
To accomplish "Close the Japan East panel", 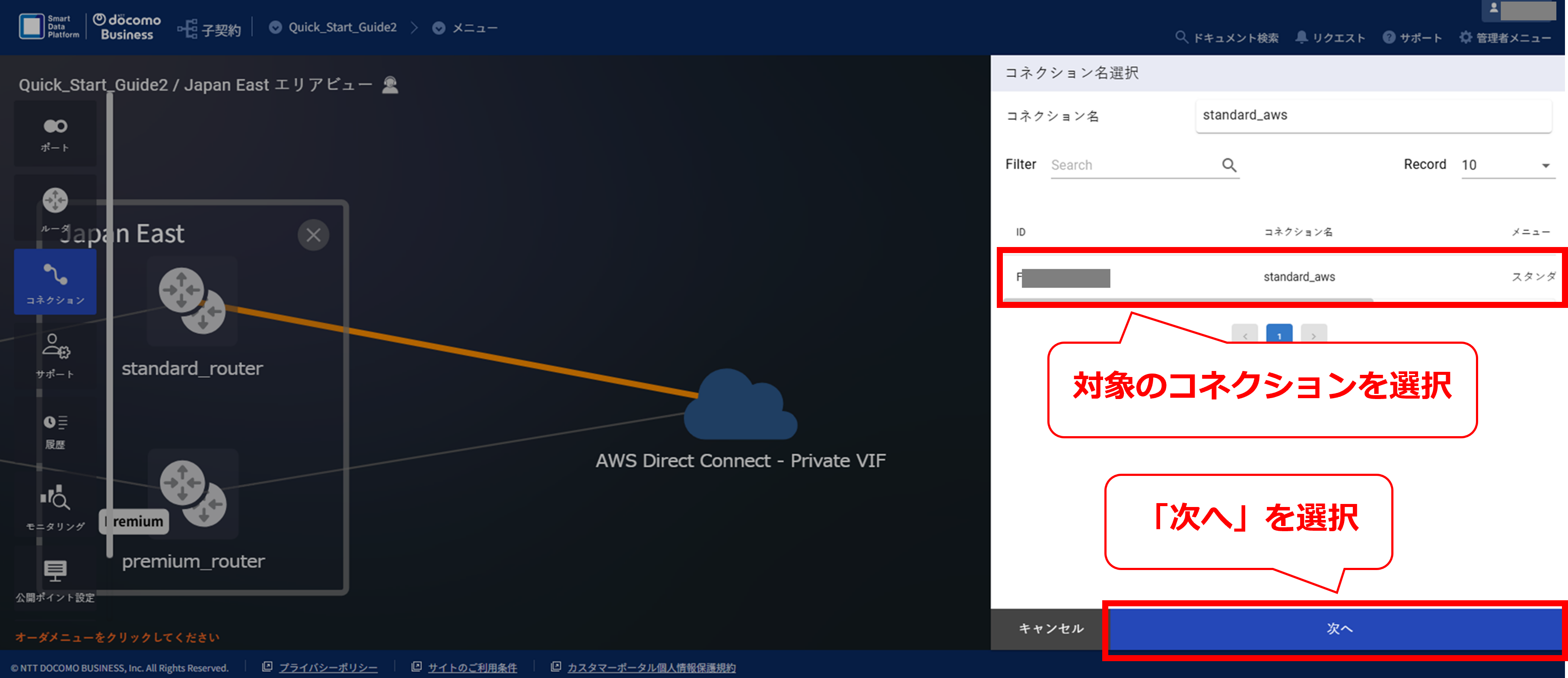I will click(x=314, y=235).
